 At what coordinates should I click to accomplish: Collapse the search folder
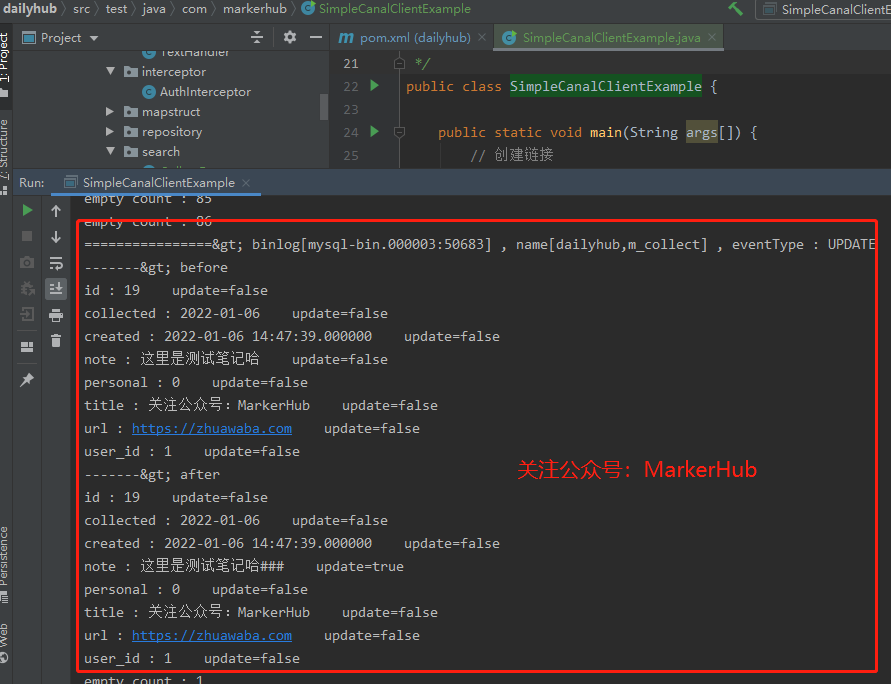tap(111, 151)
